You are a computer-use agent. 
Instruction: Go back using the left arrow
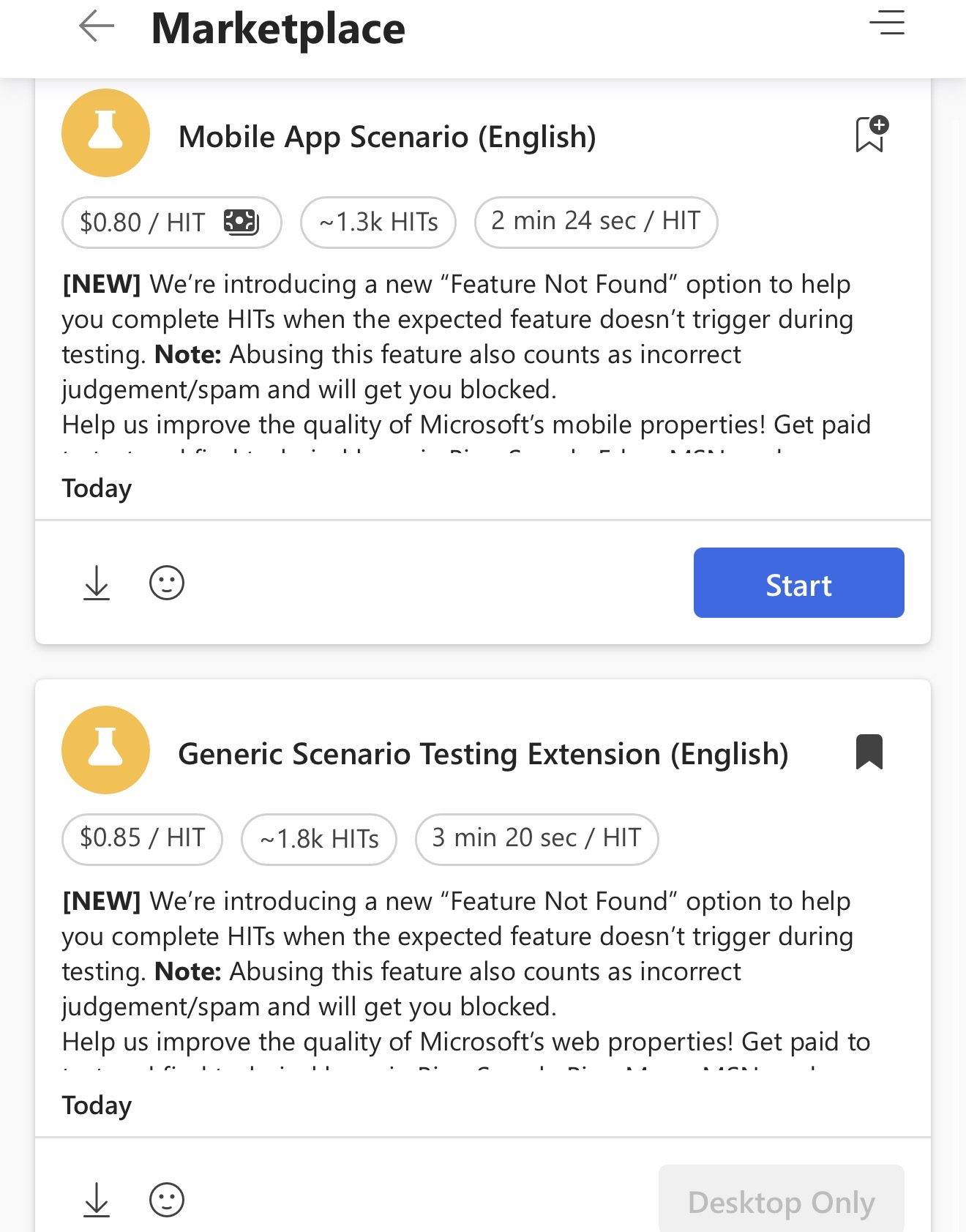click(x=97, y=27)
